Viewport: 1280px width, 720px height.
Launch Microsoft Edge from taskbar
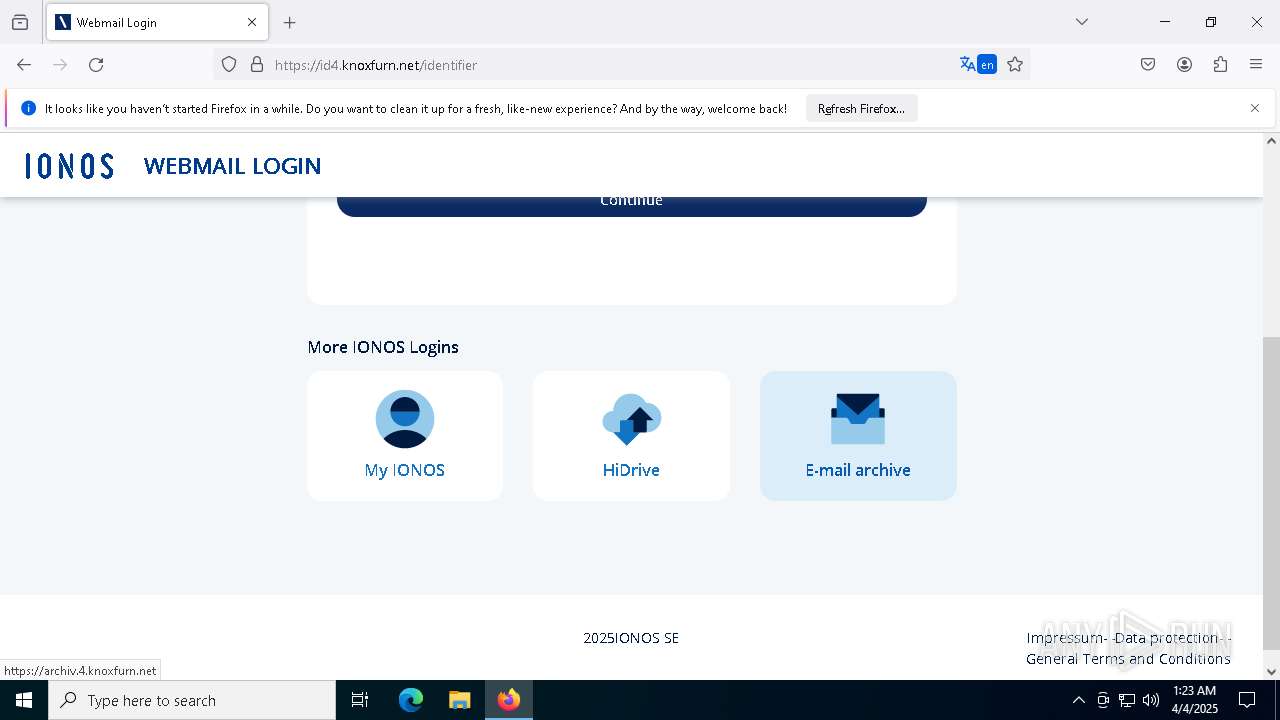click(411, 700)
